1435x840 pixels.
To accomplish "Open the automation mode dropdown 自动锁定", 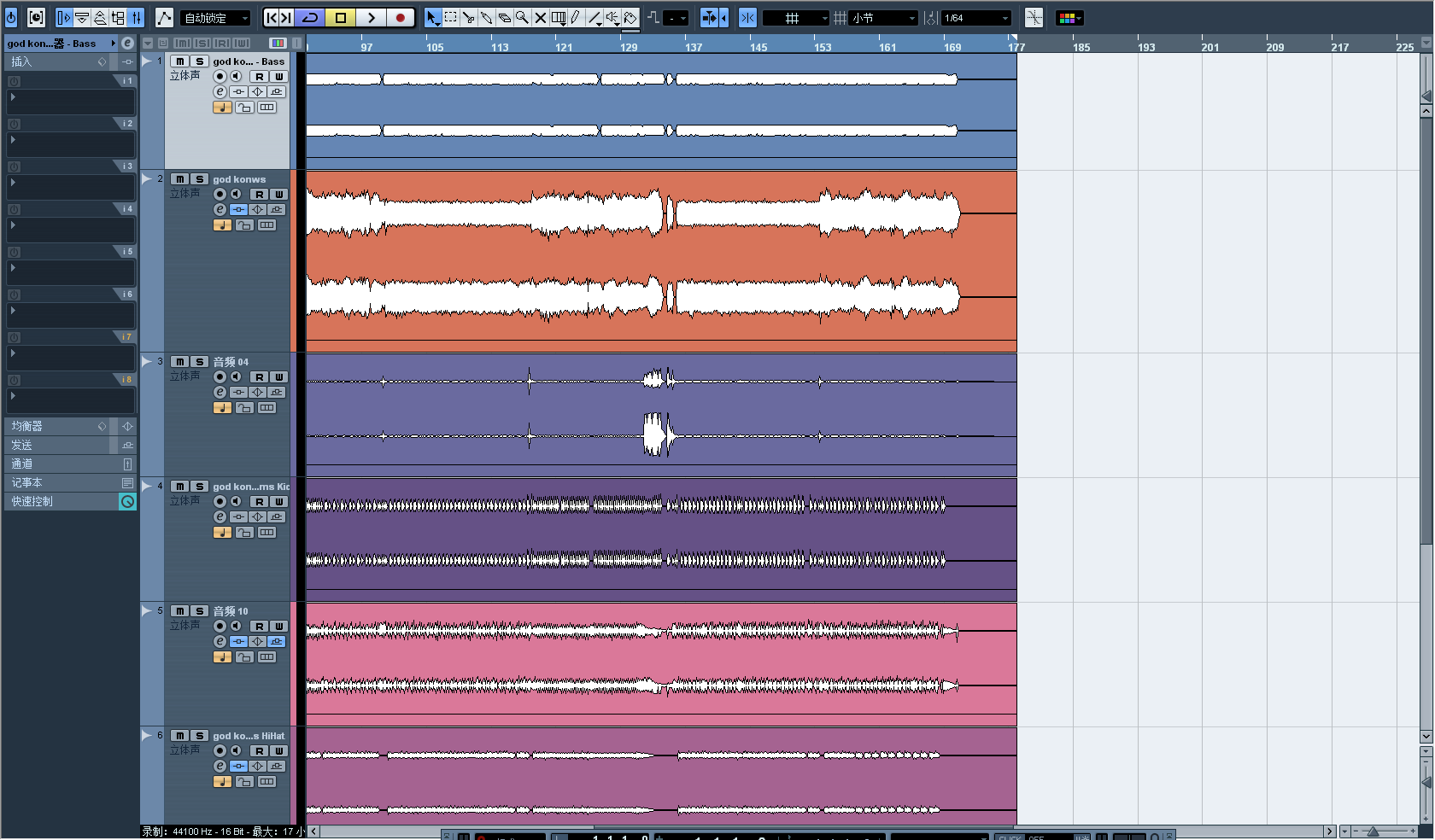I will (x=214, y=17).
